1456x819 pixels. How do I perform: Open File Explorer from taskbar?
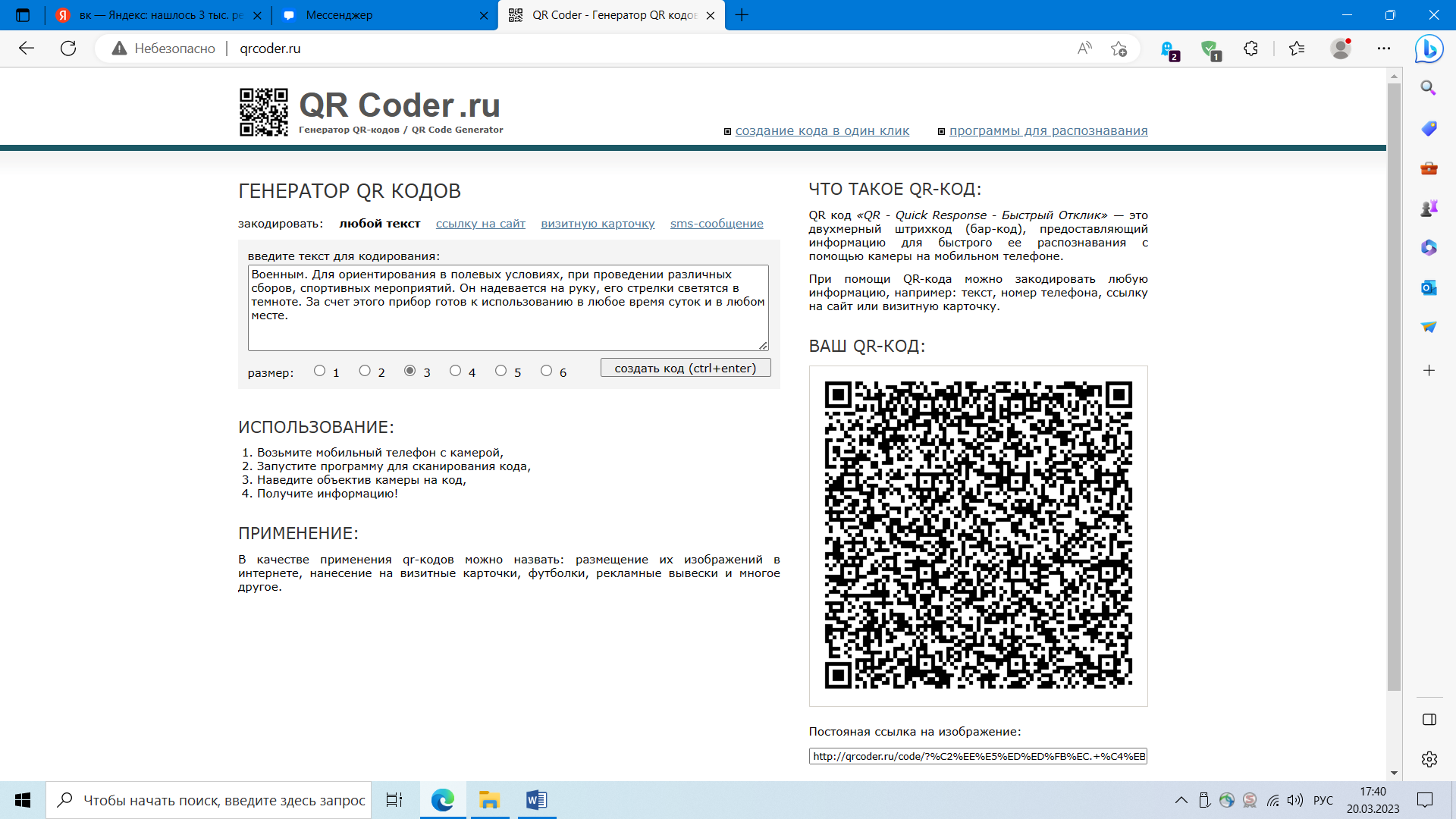pyautogui.click(x=489, y=800)
